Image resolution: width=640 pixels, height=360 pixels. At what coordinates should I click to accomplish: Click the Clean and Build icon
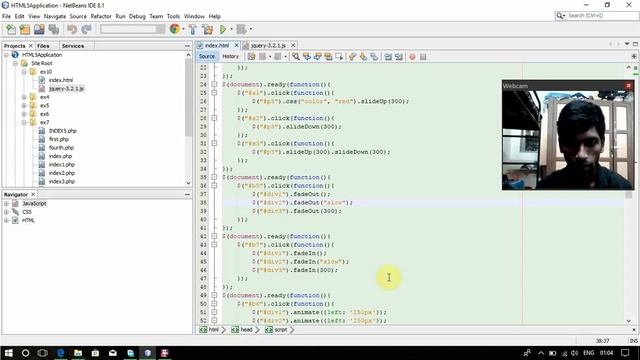click(207, 29)
